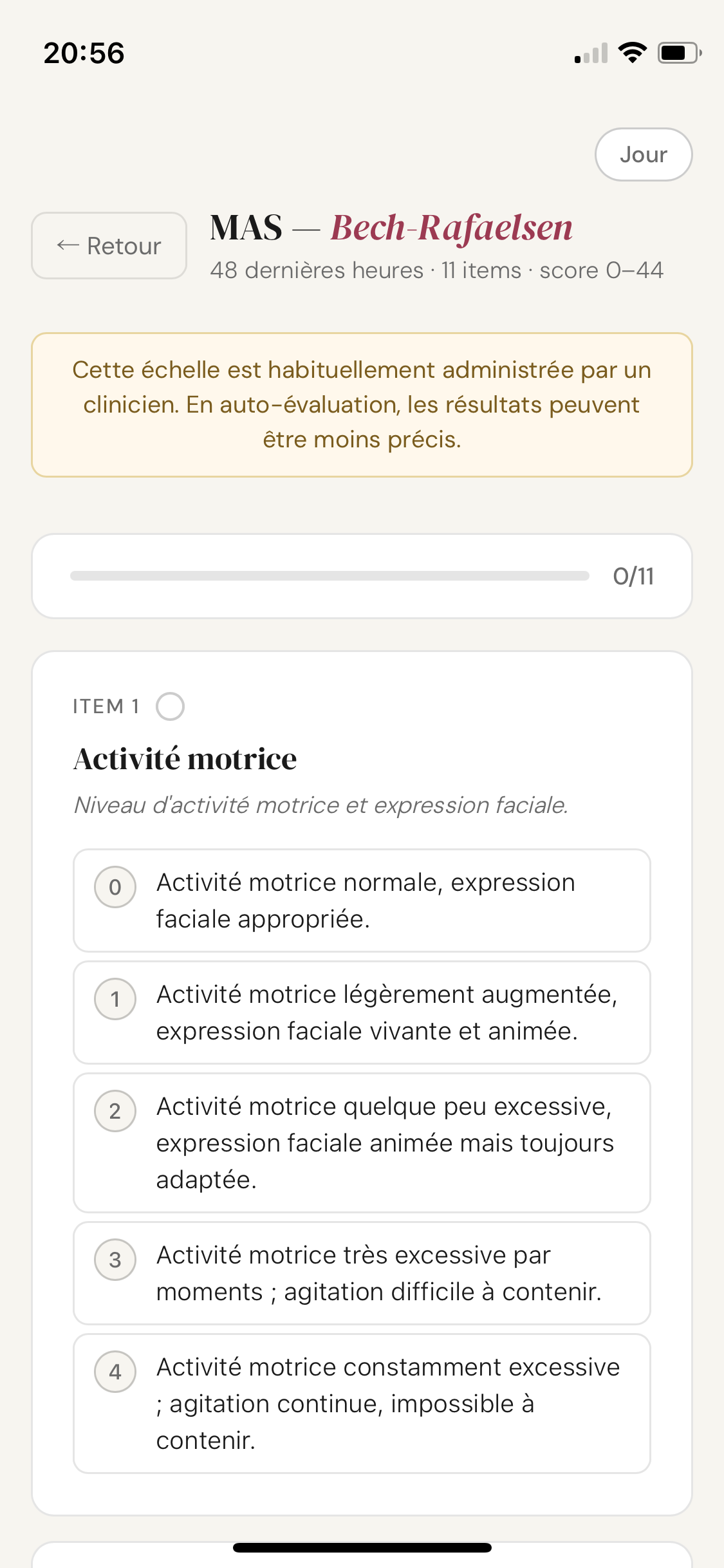Tap the battery status icon

678,53
